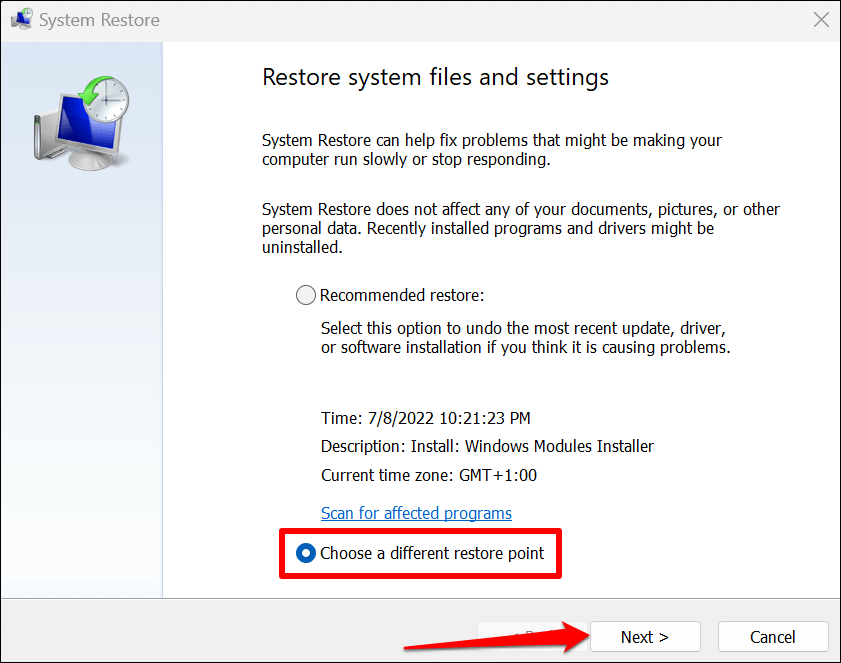Image resolution: width=841 pixels, height=663 pixels.
Task: Click the text about recently installed programs being uninstalled
Action: point(520,228)
